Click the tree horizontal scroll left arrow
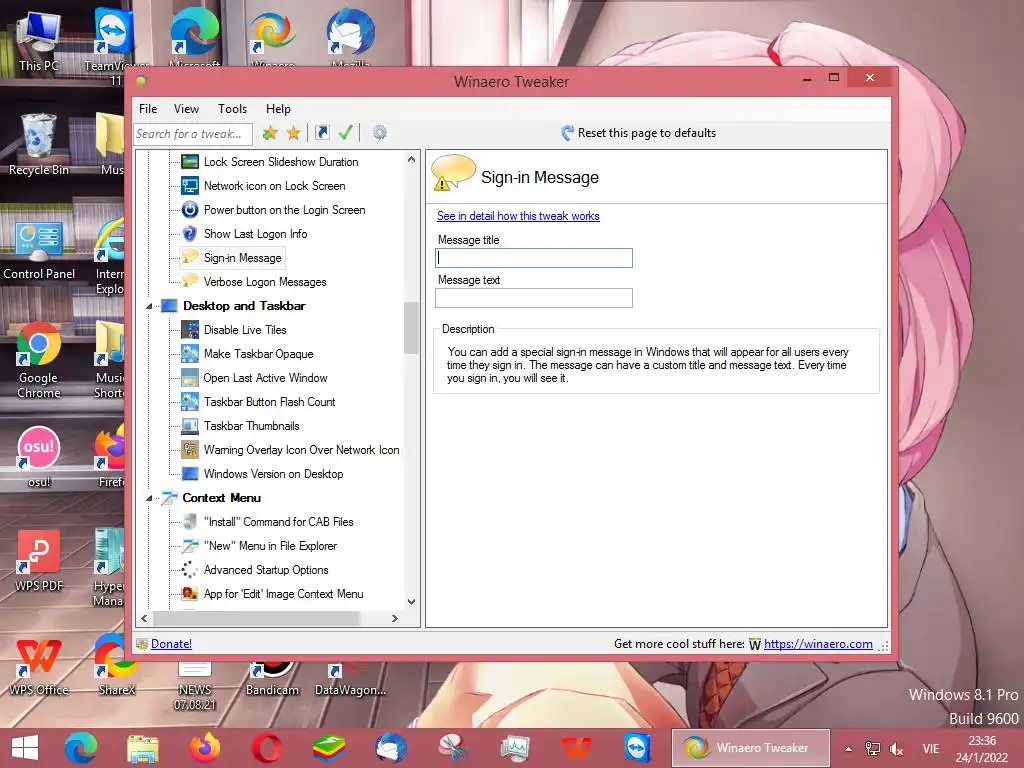This screenshot has width=1024, height=768. 144,618
